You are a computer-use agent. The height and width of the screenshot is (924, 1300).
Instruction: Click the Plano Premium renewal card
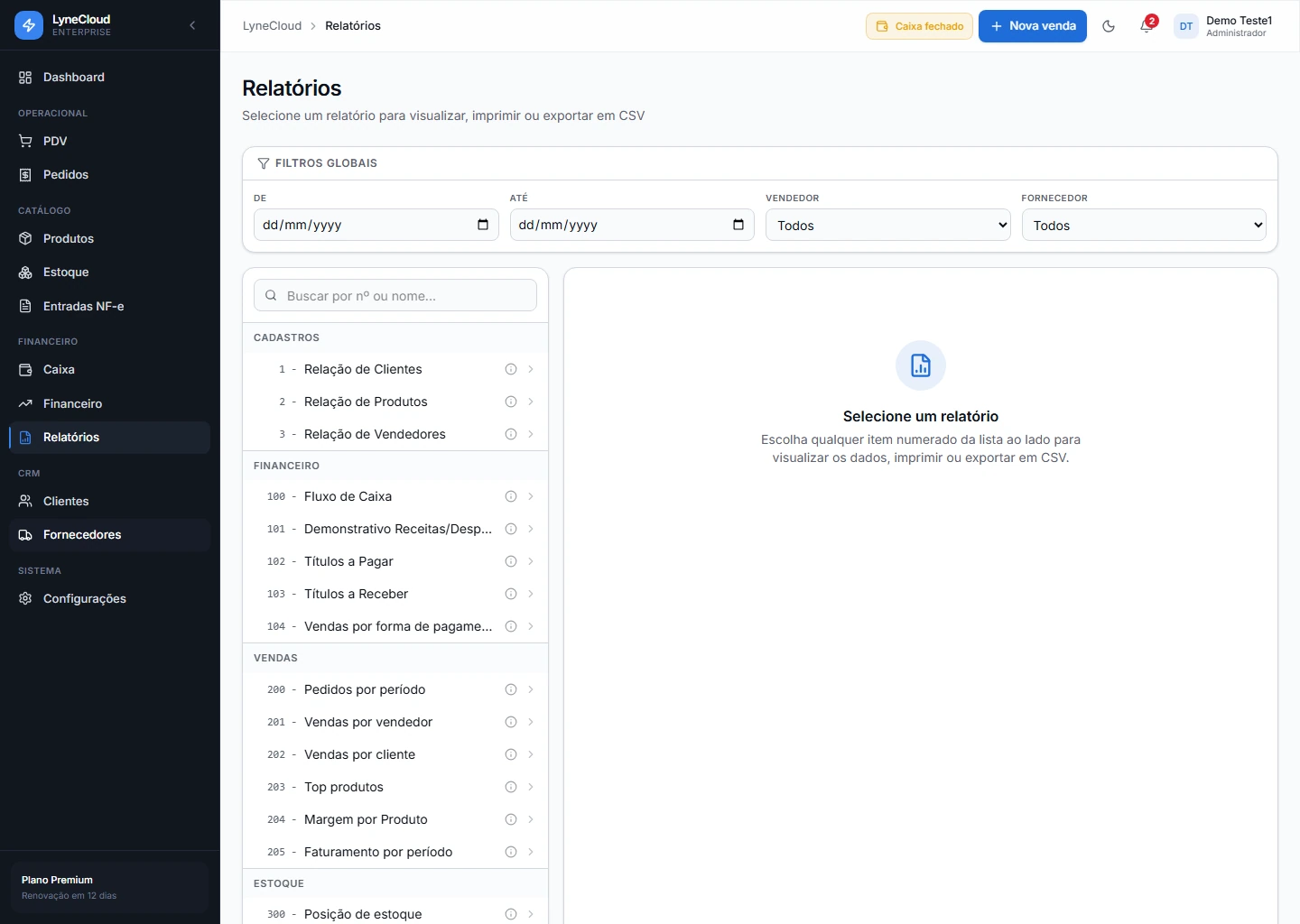click(x=109, y=887)
